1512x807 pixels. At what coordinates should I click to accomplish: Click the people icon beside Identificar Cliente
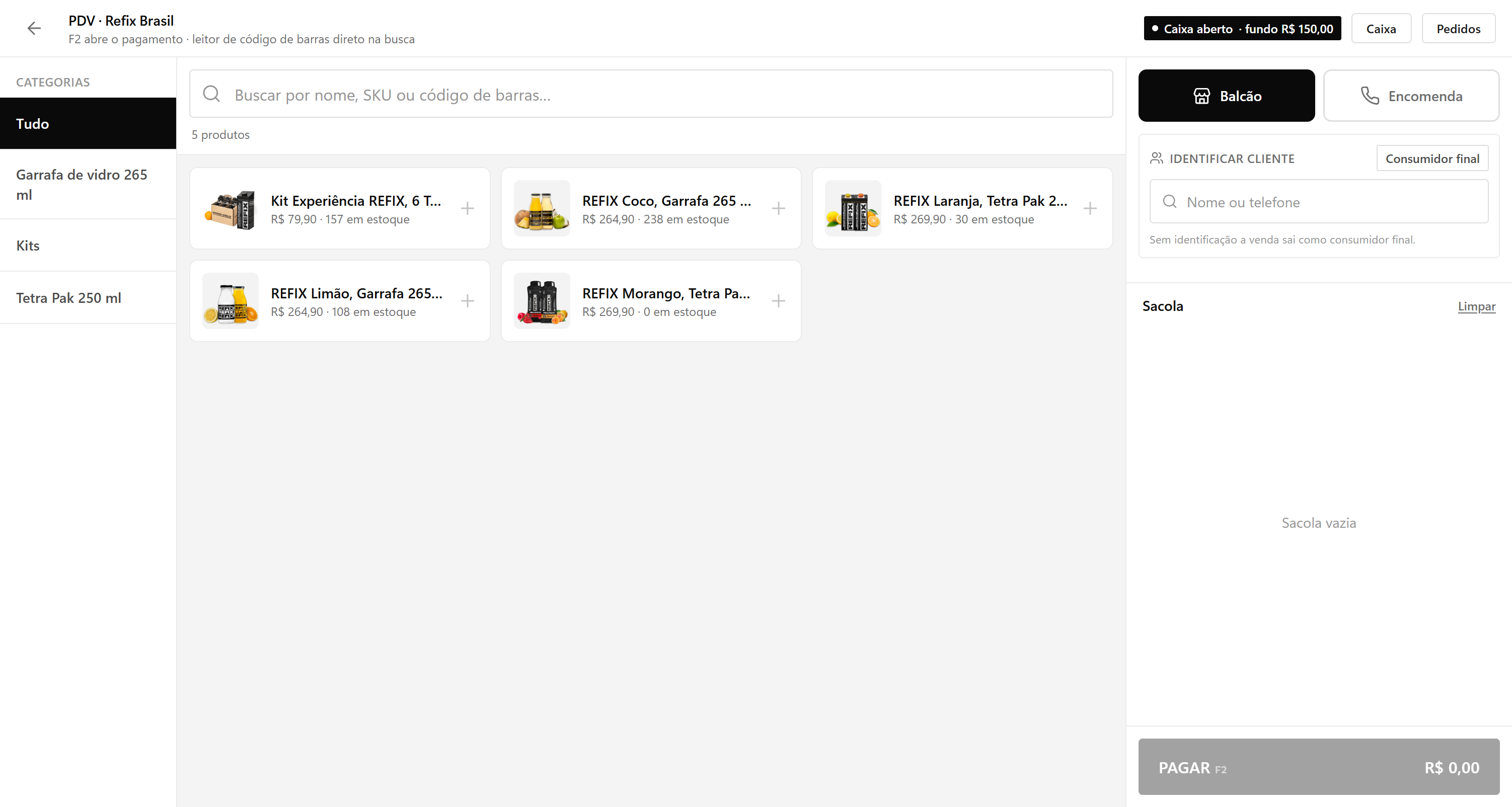[x=1156, y=158]
